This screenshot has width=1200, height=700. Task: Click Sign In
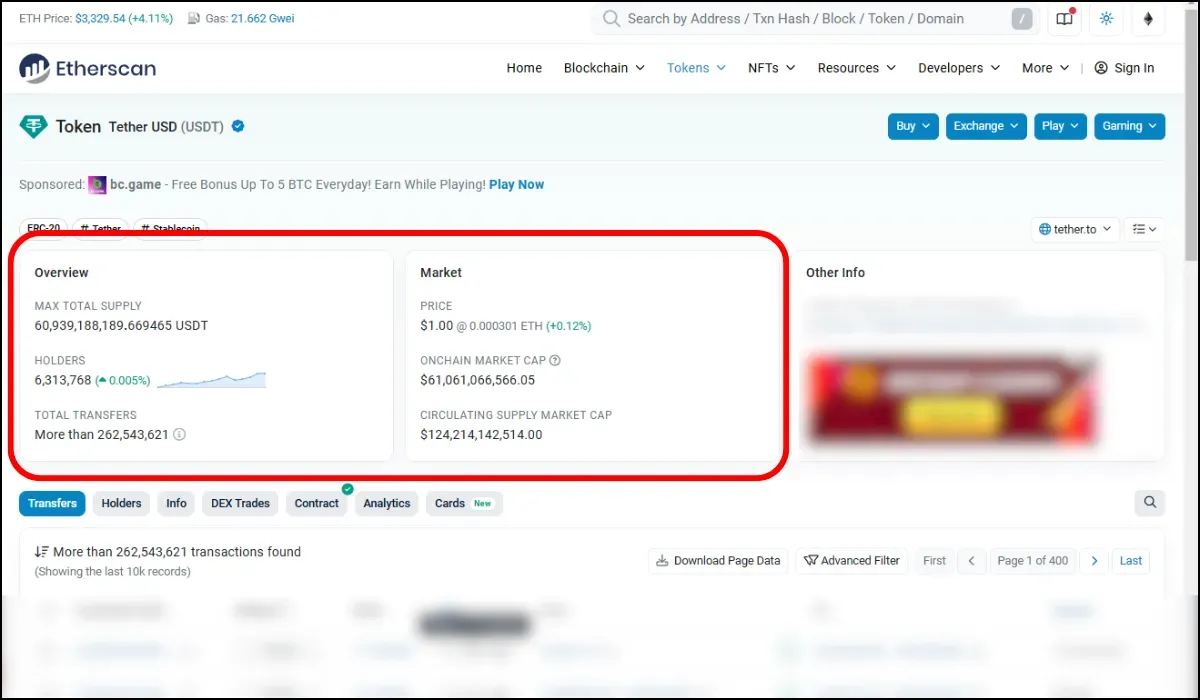point(1124,68)
